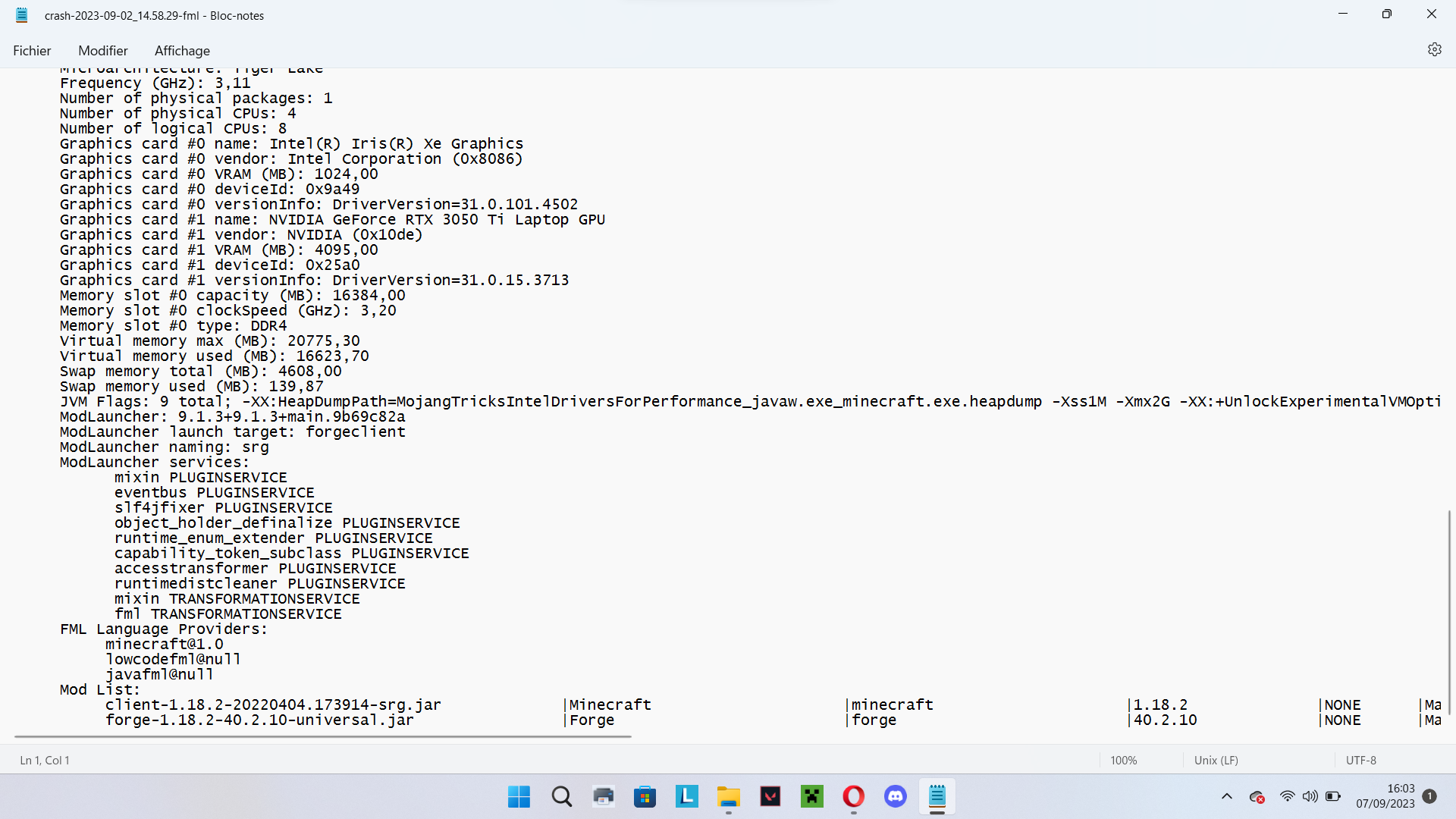1456x819 pixels.
Task: Open Notepad settings gear
Action: (1434, 49)
